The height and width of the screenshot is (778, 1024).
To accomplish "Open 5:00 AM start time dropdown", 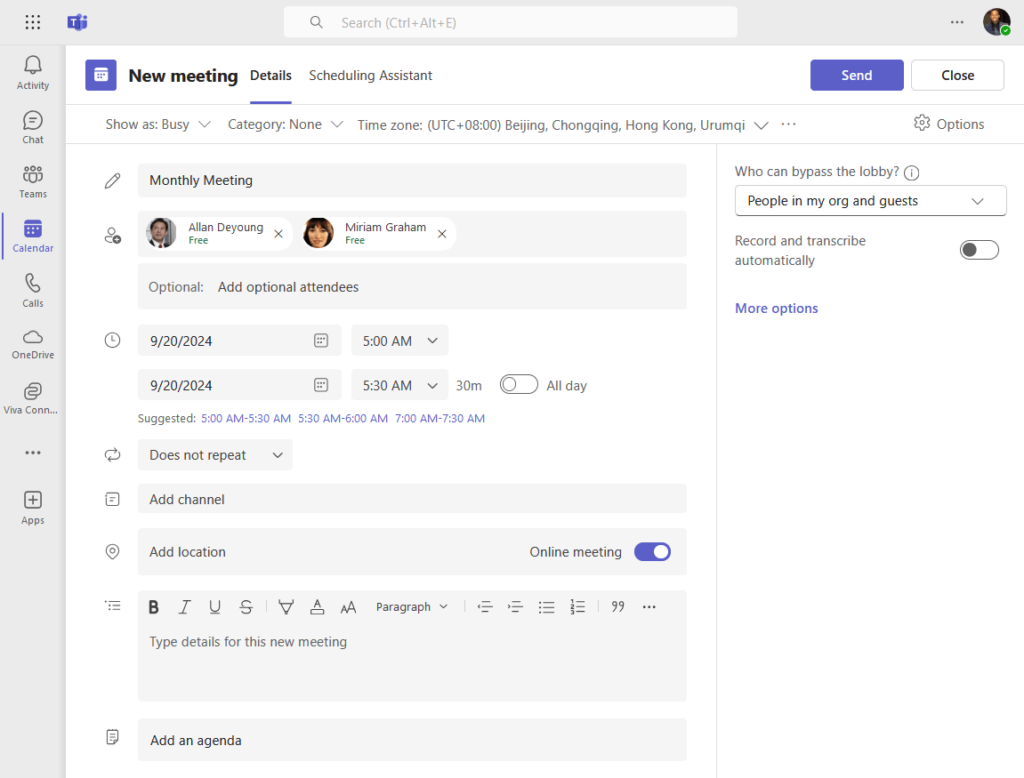I will point(400,340).
